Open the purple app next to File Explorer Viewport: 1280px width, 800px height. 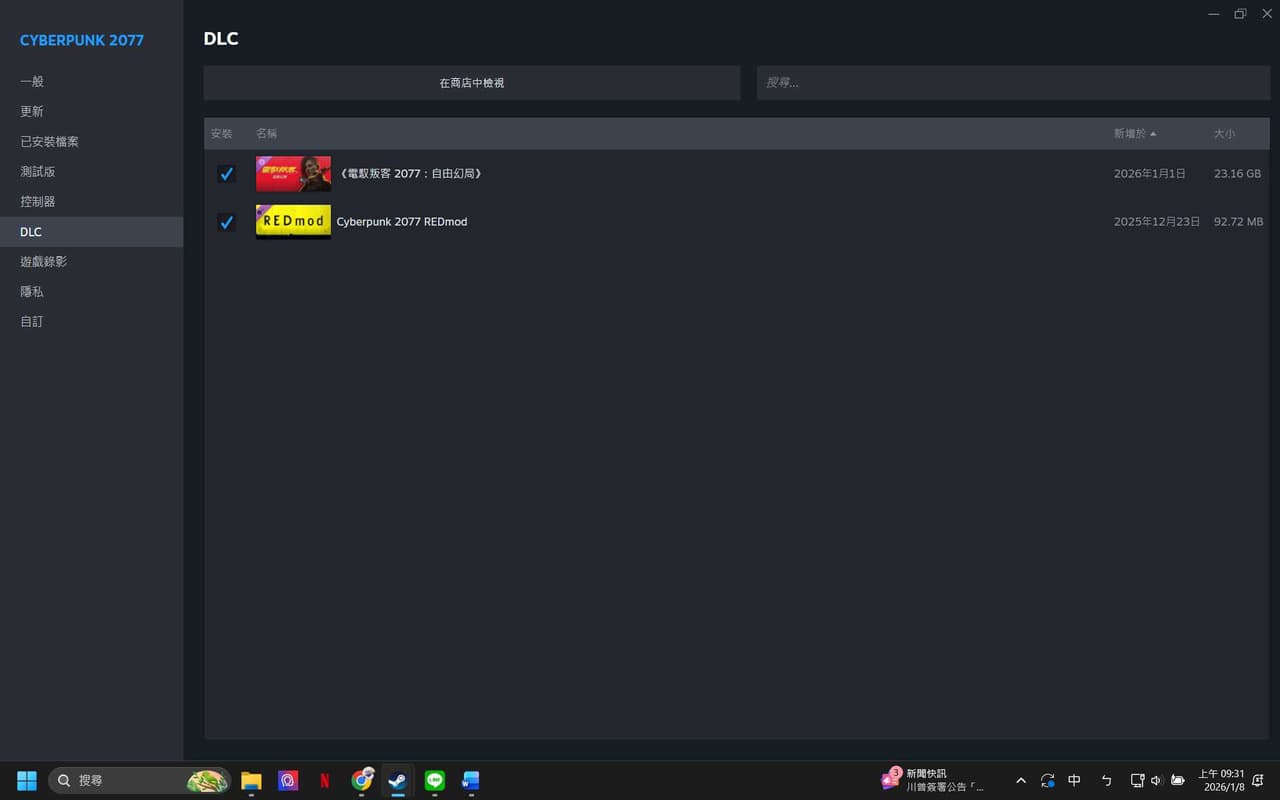[x=288, y=780]
